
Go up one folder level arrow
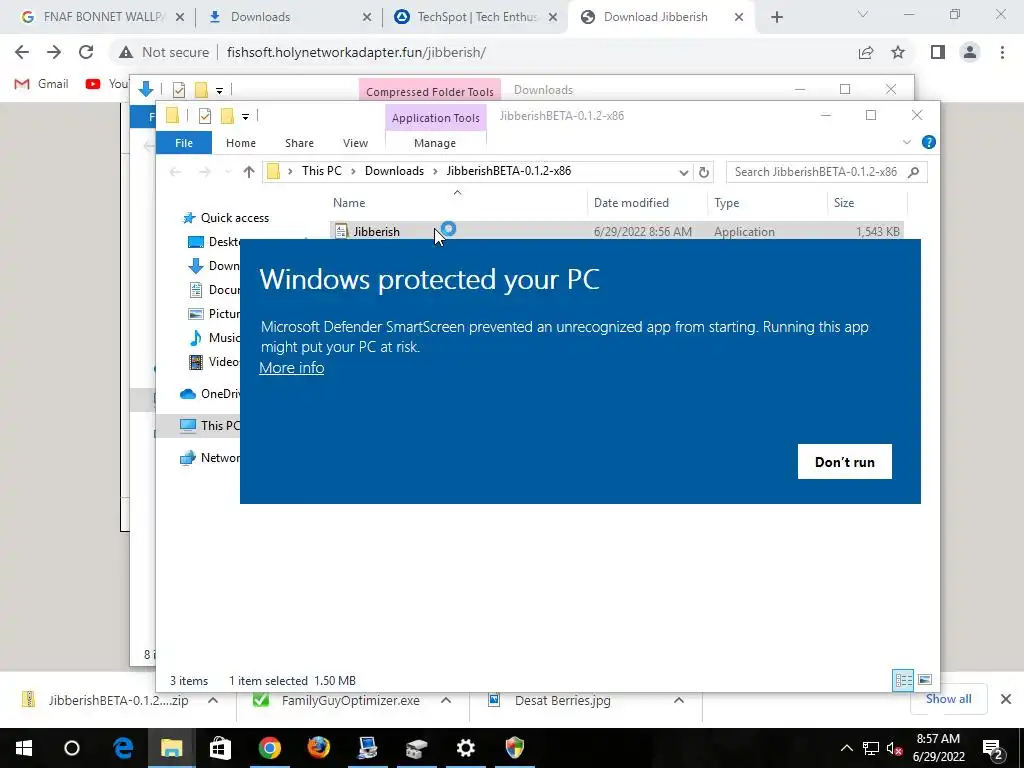click(248, 172)
